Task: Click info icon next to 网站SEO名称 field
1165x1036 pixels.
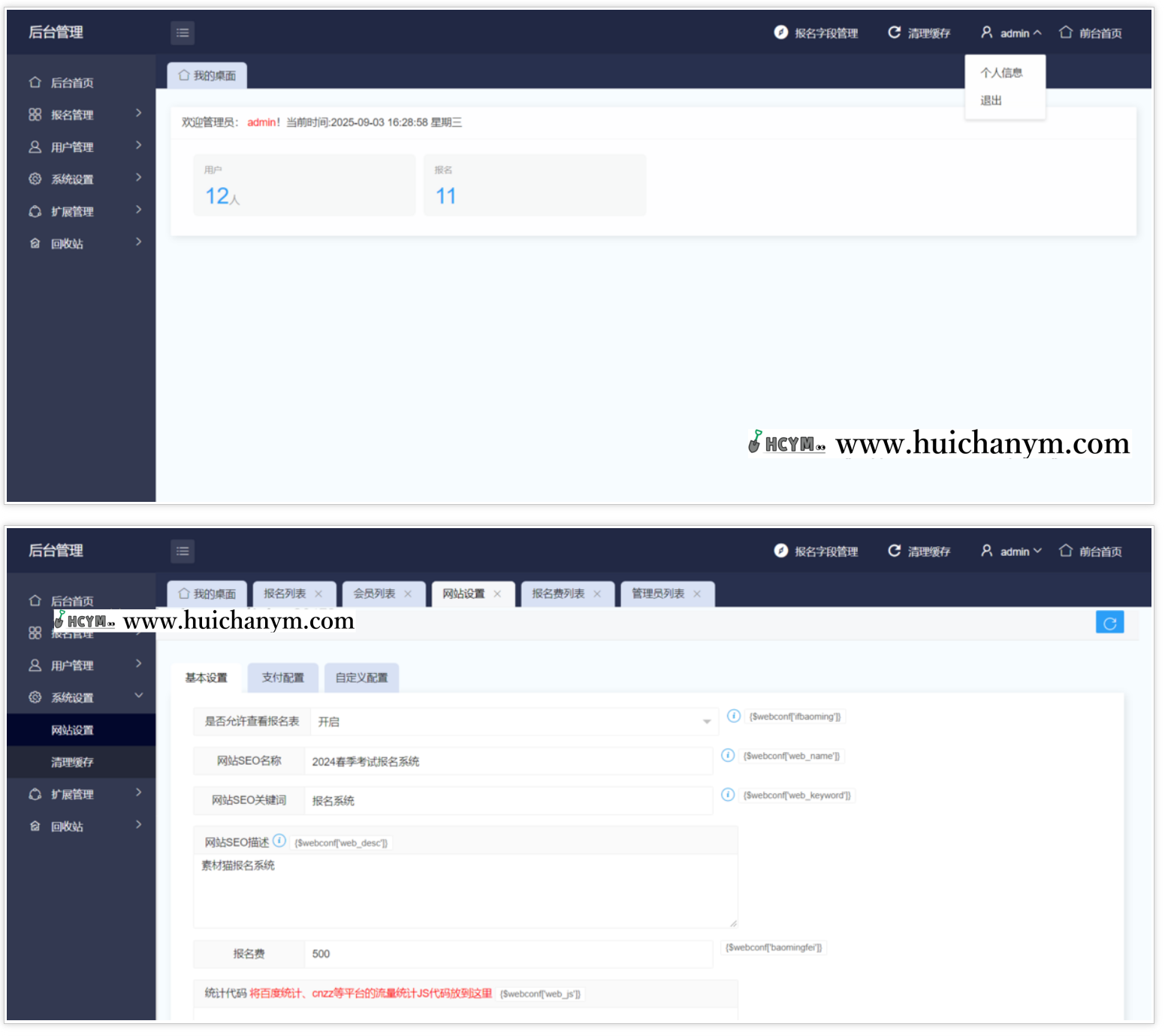Action: pos(727,755)
